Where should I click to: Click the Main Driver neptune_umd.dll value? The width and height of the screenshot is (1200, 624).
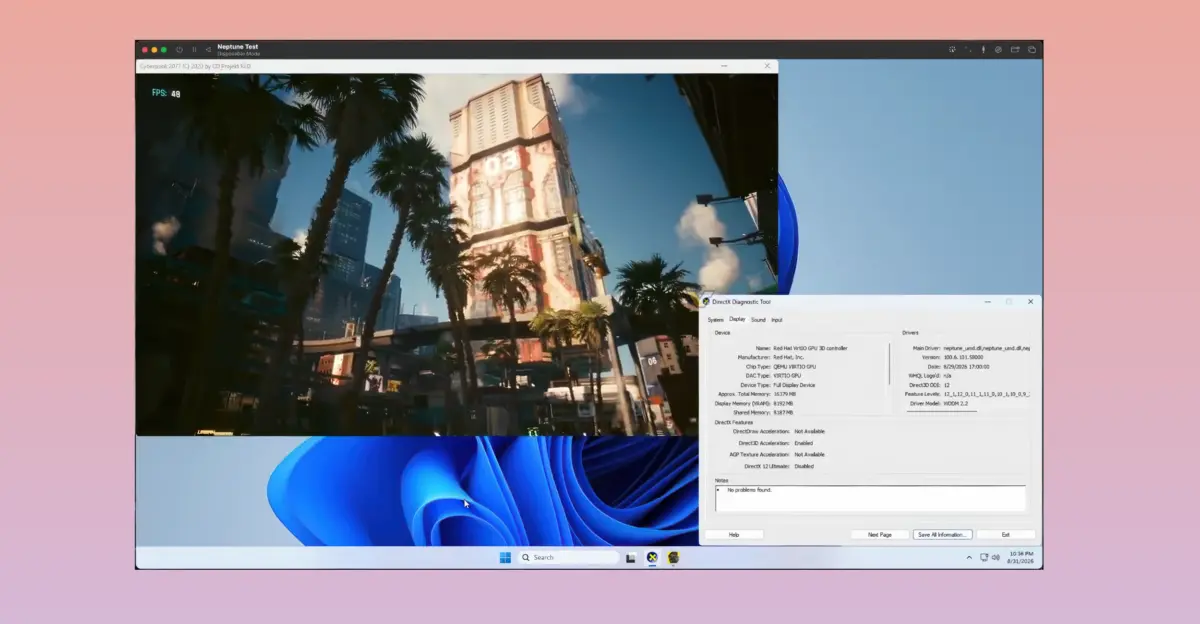click(986, 348)
